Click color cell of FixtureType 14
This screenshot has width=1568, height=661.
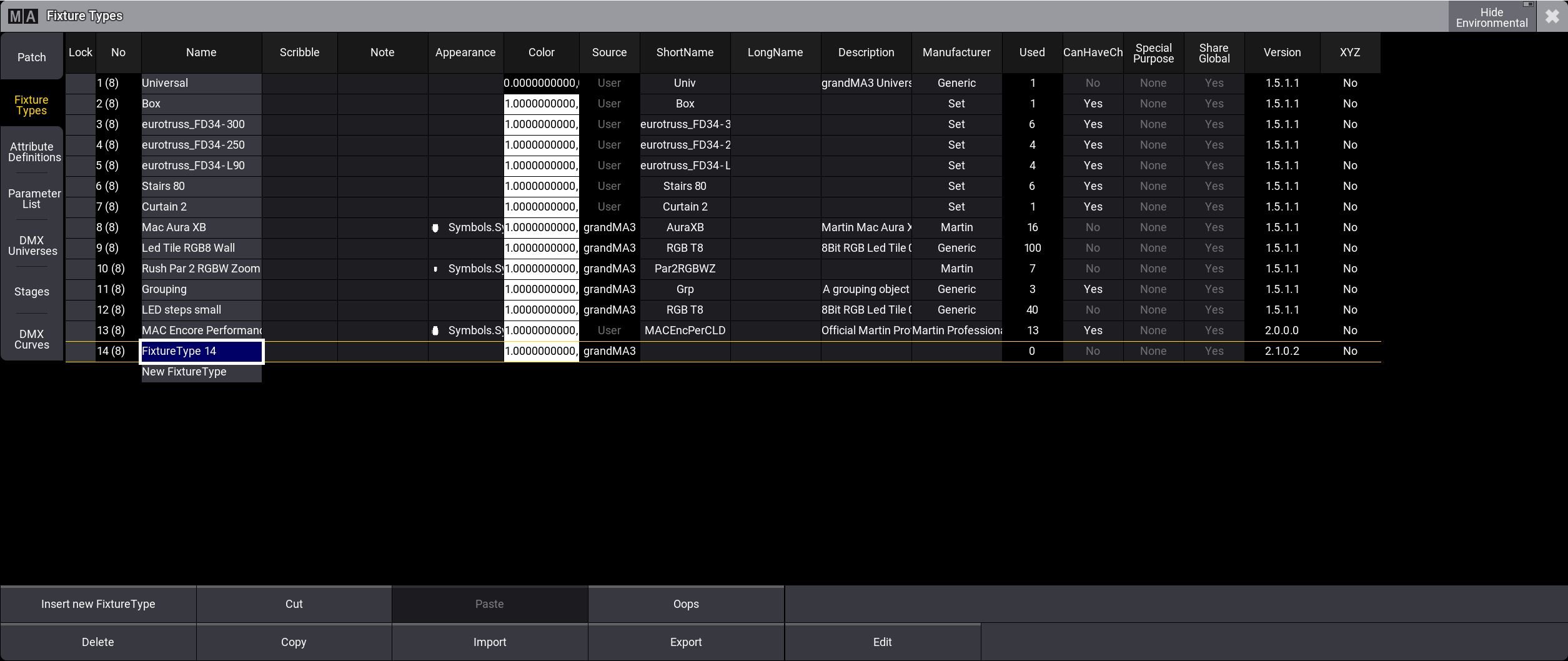pyautogui.click(x=541, y=351)
